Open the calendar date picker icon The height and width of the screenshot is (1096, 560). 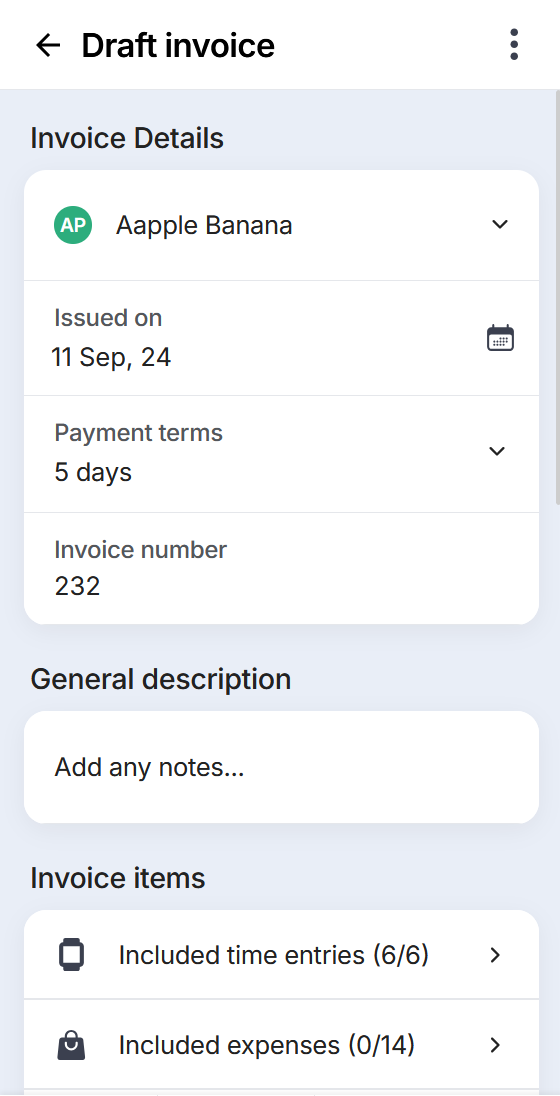pos(500,338)
